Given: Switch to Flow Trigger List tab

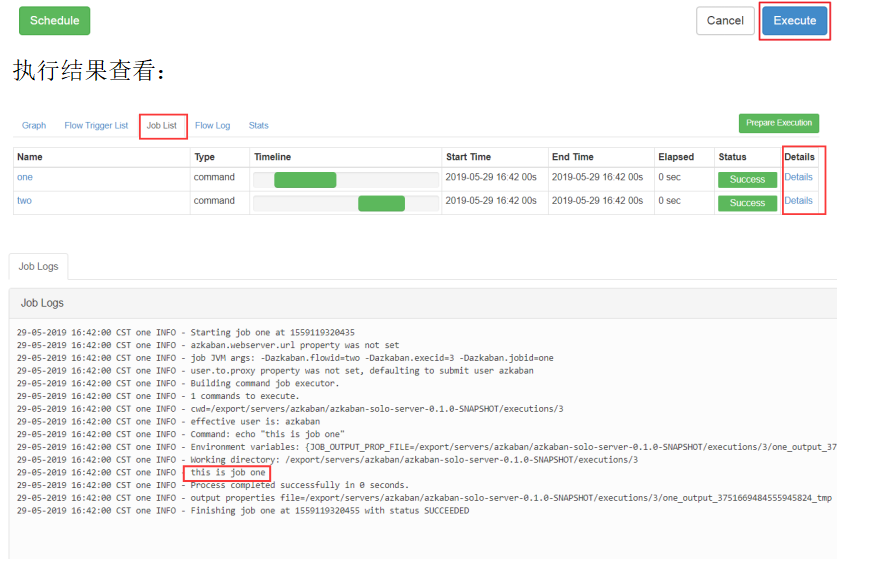Looking at the screenshot, I should pyautogui.click(x=96, y=125).
